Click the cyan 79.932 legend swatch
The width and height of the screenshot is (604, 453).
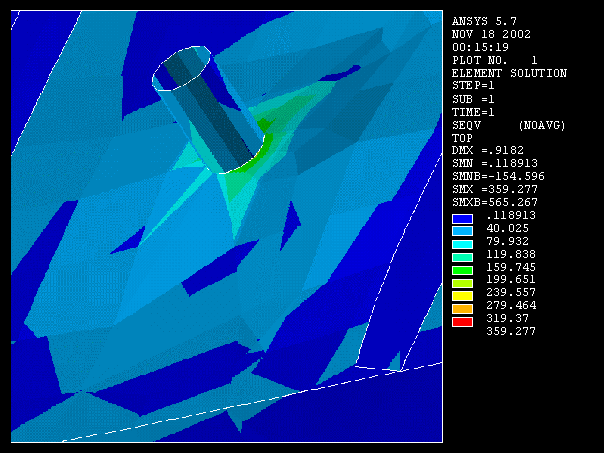[462, 244]
